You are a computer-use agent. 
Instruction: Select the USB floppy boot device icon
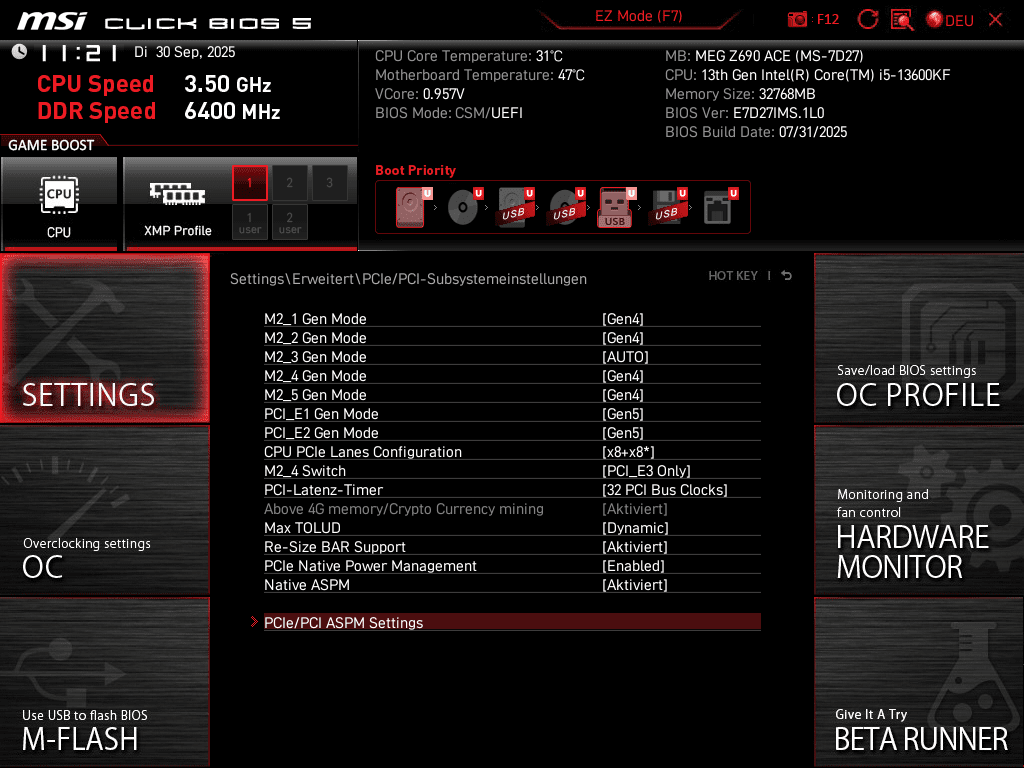click(x=667, y=207)
